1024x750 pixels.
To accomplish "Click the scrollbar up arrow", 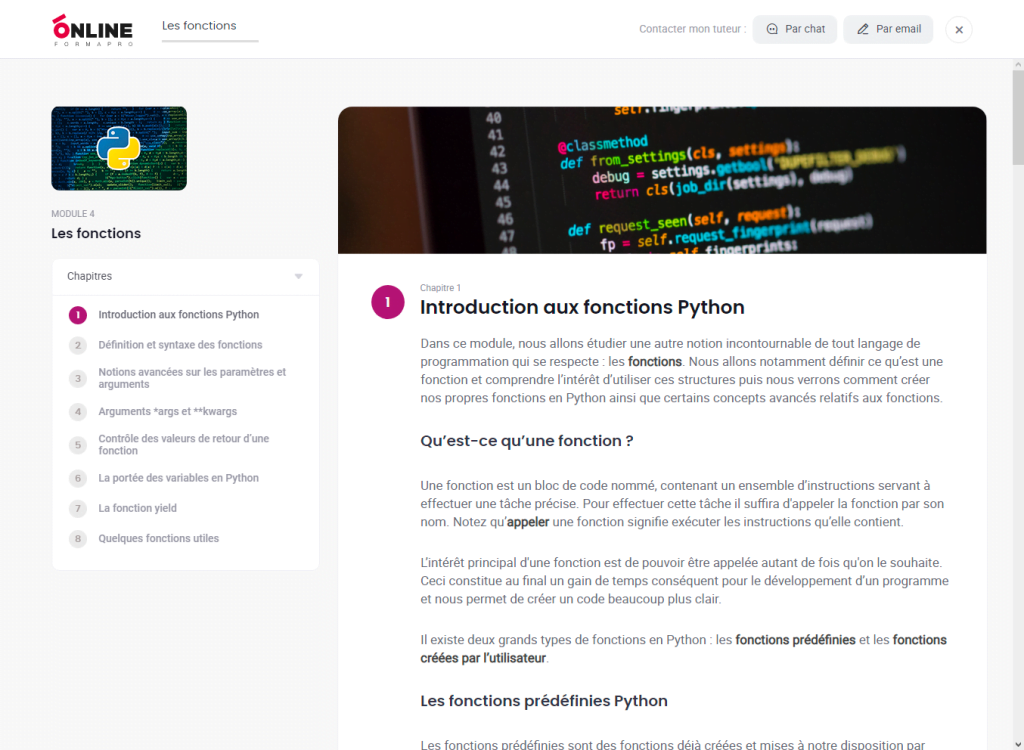I will (x=1018, y=65).
